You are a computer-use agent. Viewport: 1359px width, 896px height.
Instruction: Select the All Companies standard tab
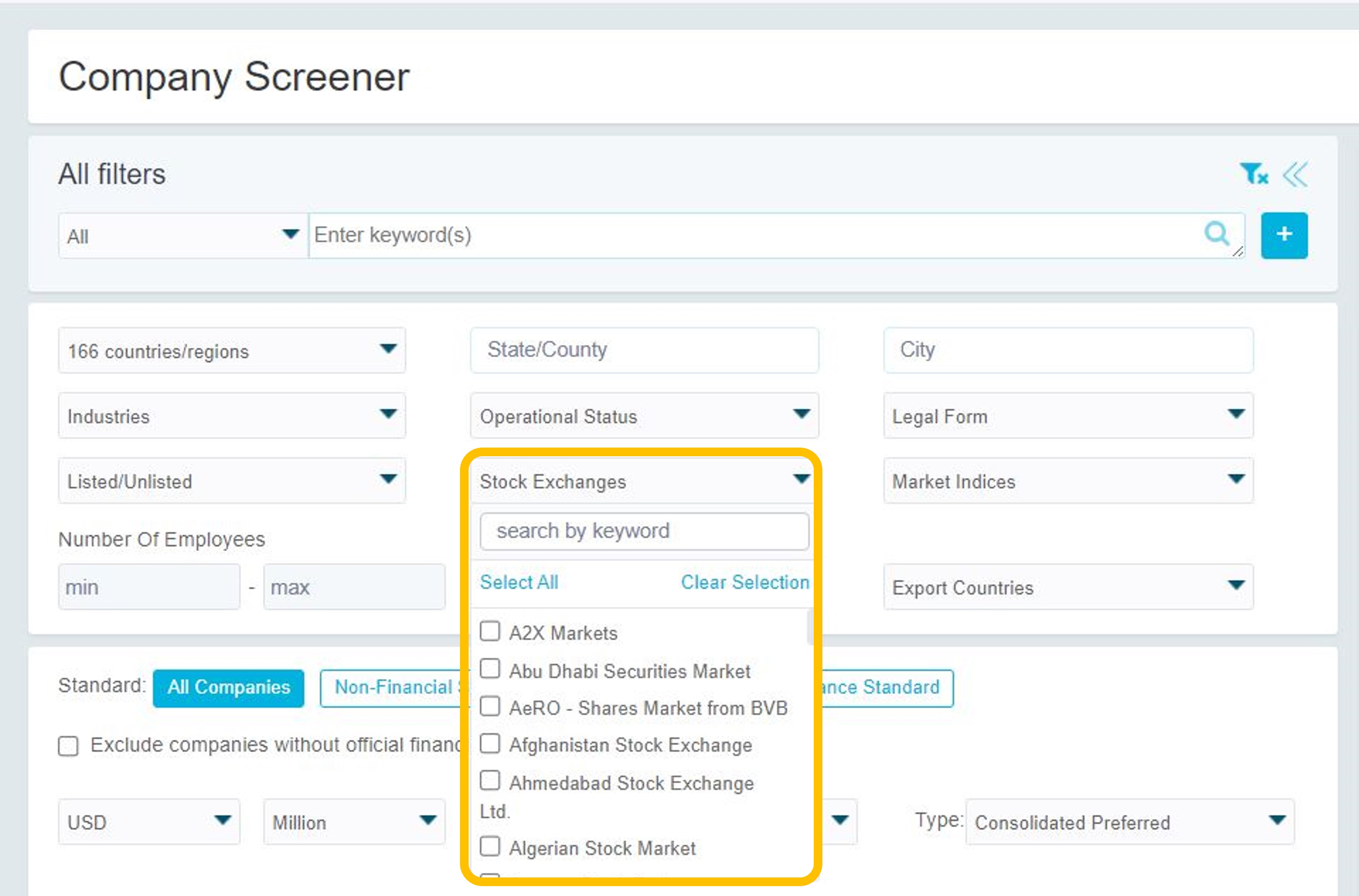pos(229,687)
